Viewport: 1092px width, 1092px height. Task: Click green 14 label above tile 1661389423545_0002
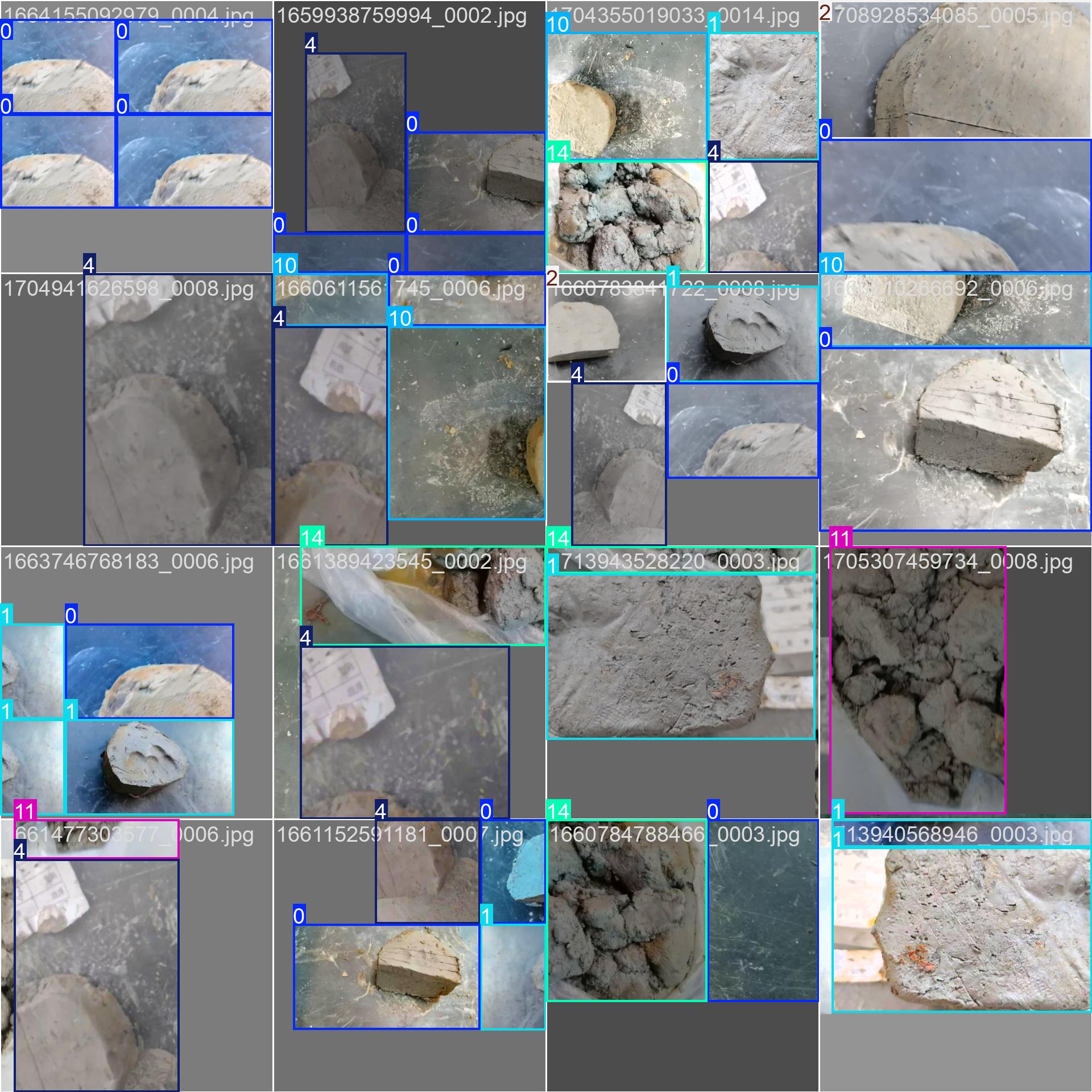tap(312, 537)
